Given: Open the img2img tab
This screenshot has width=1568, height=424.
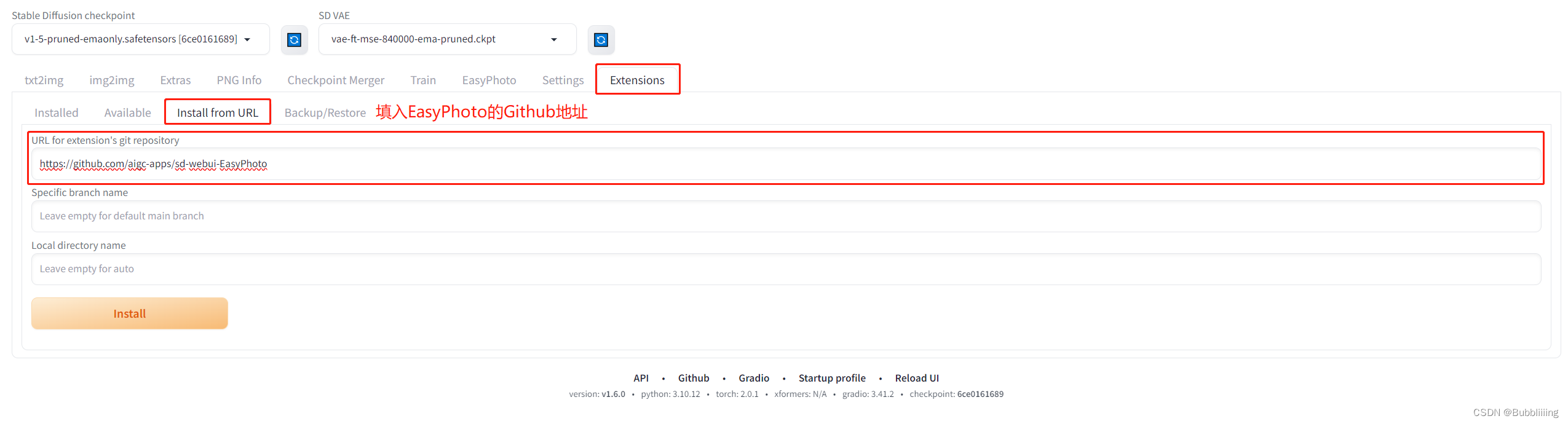Looking at the screenshot, I should pyautogui.click(x=112, y=80).
